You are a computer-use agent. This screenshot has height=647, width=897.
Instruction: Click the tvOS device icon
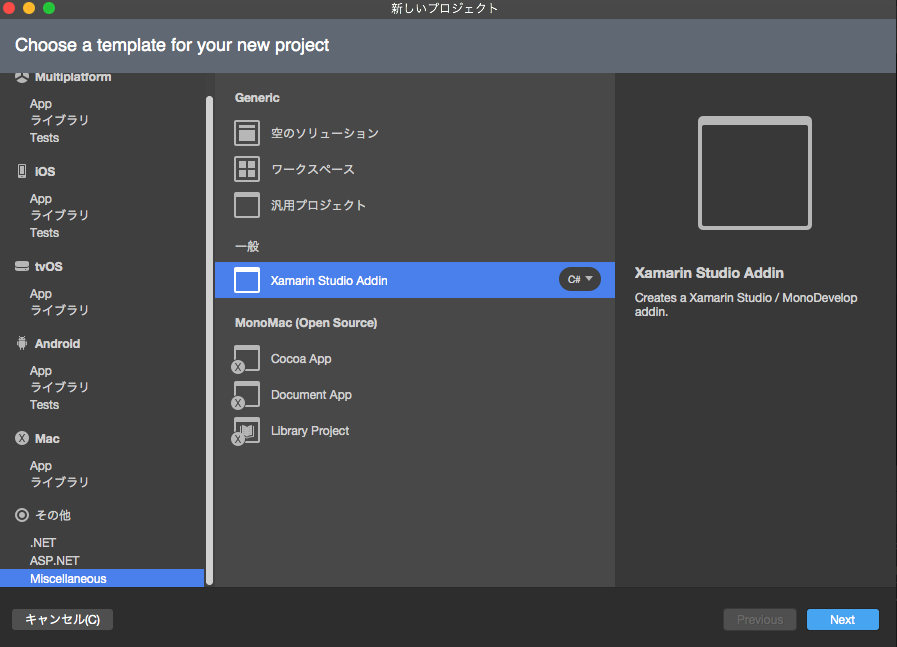(22, 266)
